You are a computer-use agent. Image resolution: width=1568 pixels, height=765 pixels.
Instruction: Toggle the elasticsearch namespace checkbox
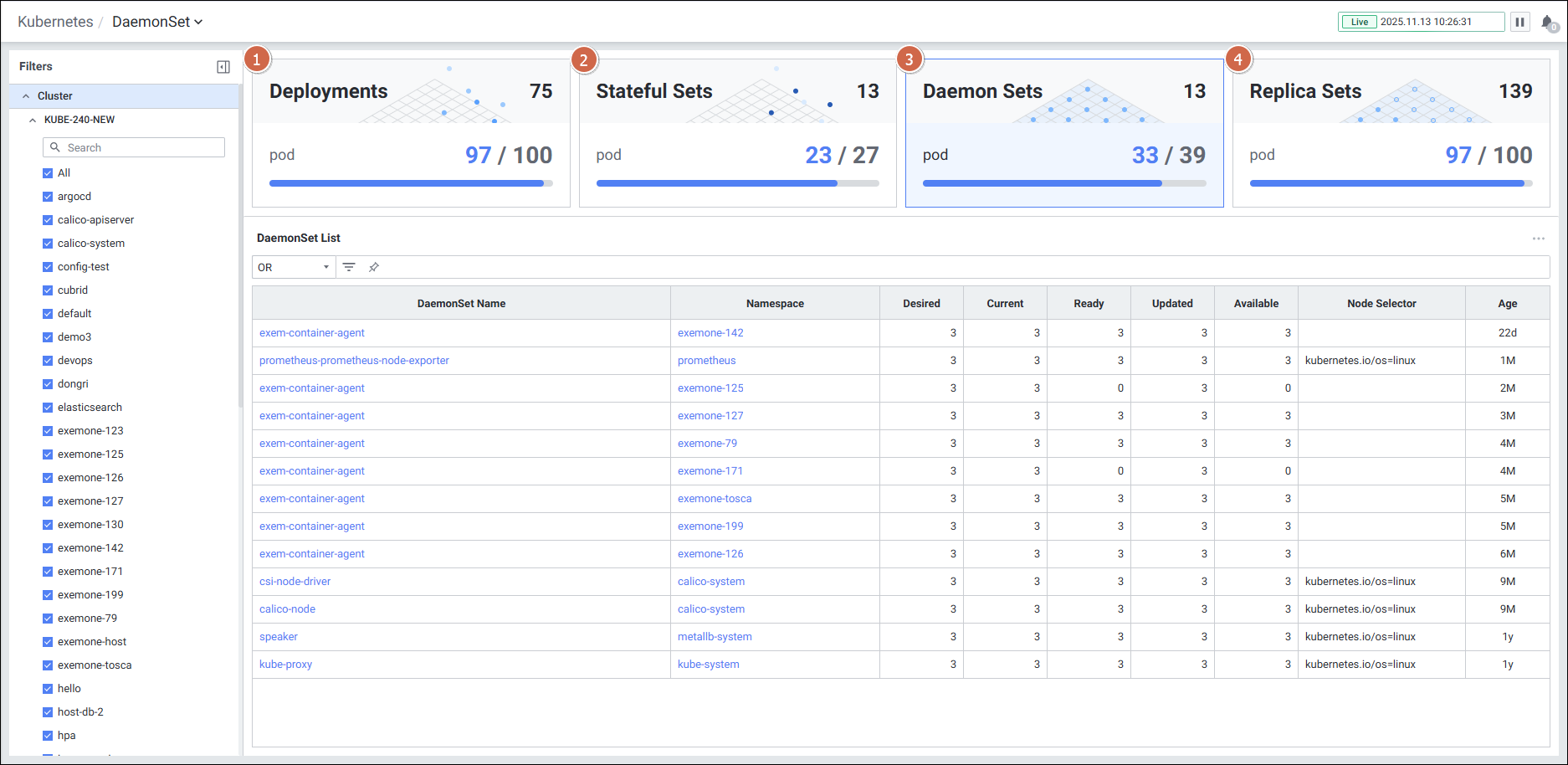48,408
